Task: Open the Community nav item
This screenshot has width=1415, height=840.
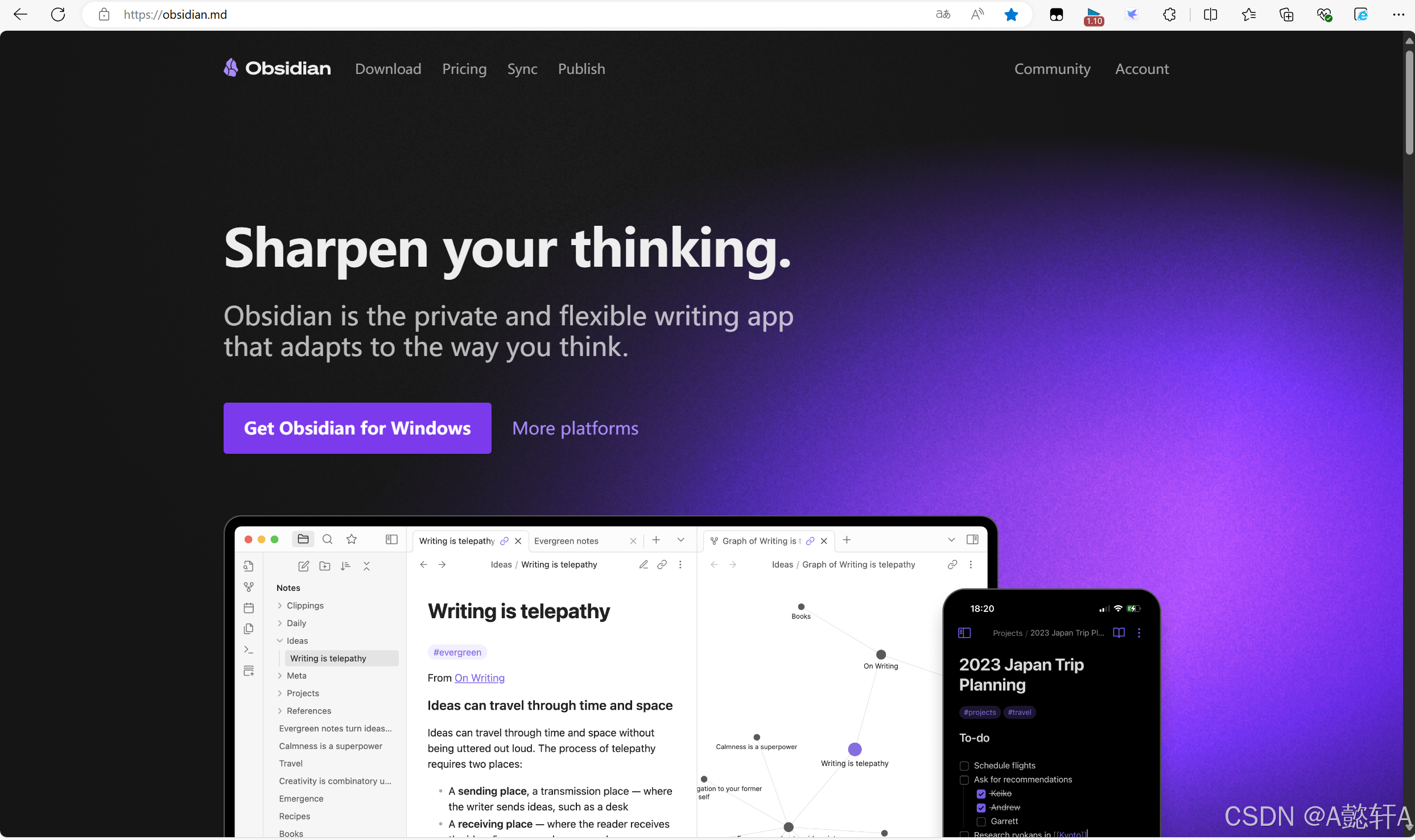Action: click(x=1052, y=69)
